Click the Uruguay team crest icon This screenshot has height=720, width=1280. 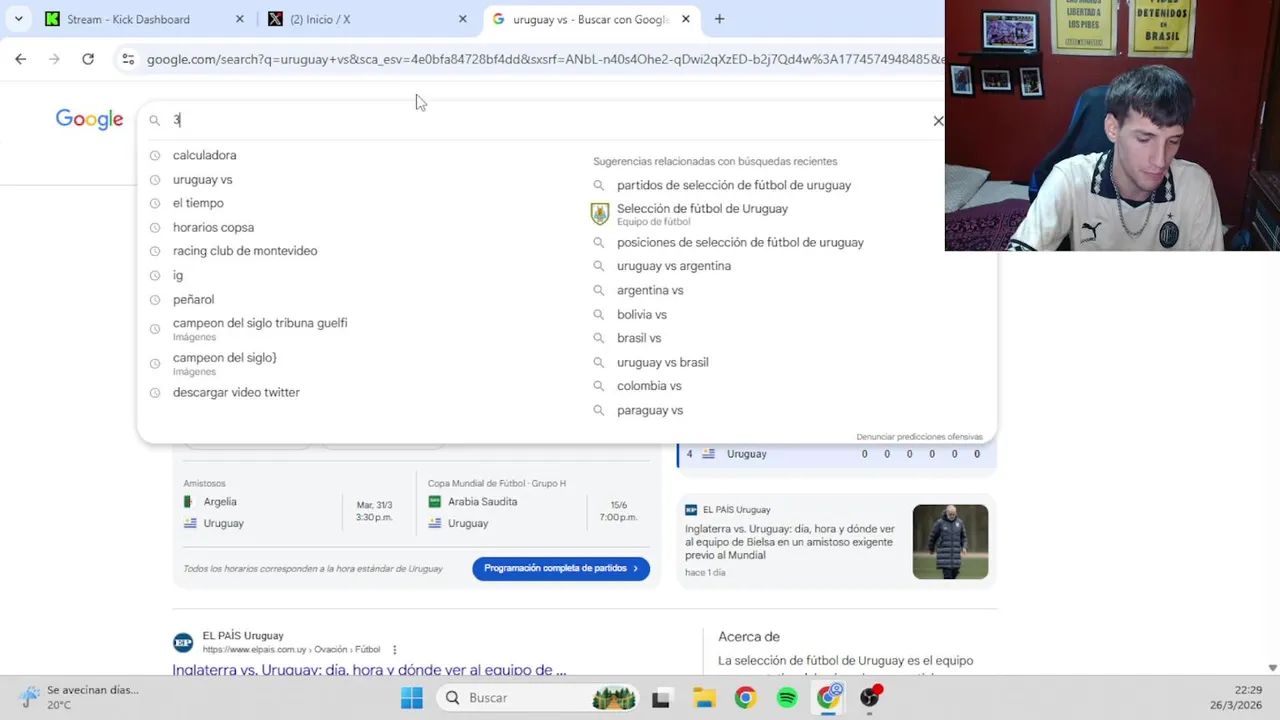click(x=600, y=213)
